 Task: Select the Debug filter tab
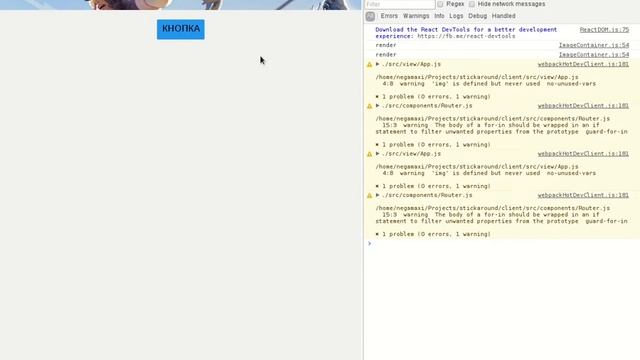[x=477, y=16]
